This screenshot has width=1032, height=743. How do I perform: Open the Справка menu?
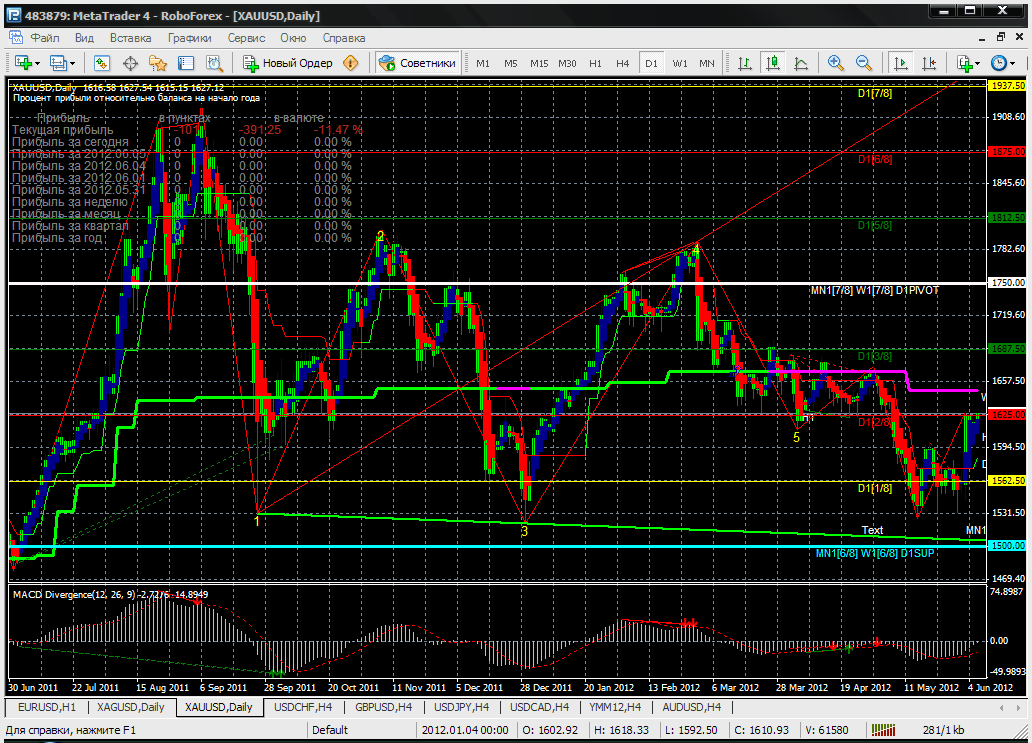(x=344, y=38)
